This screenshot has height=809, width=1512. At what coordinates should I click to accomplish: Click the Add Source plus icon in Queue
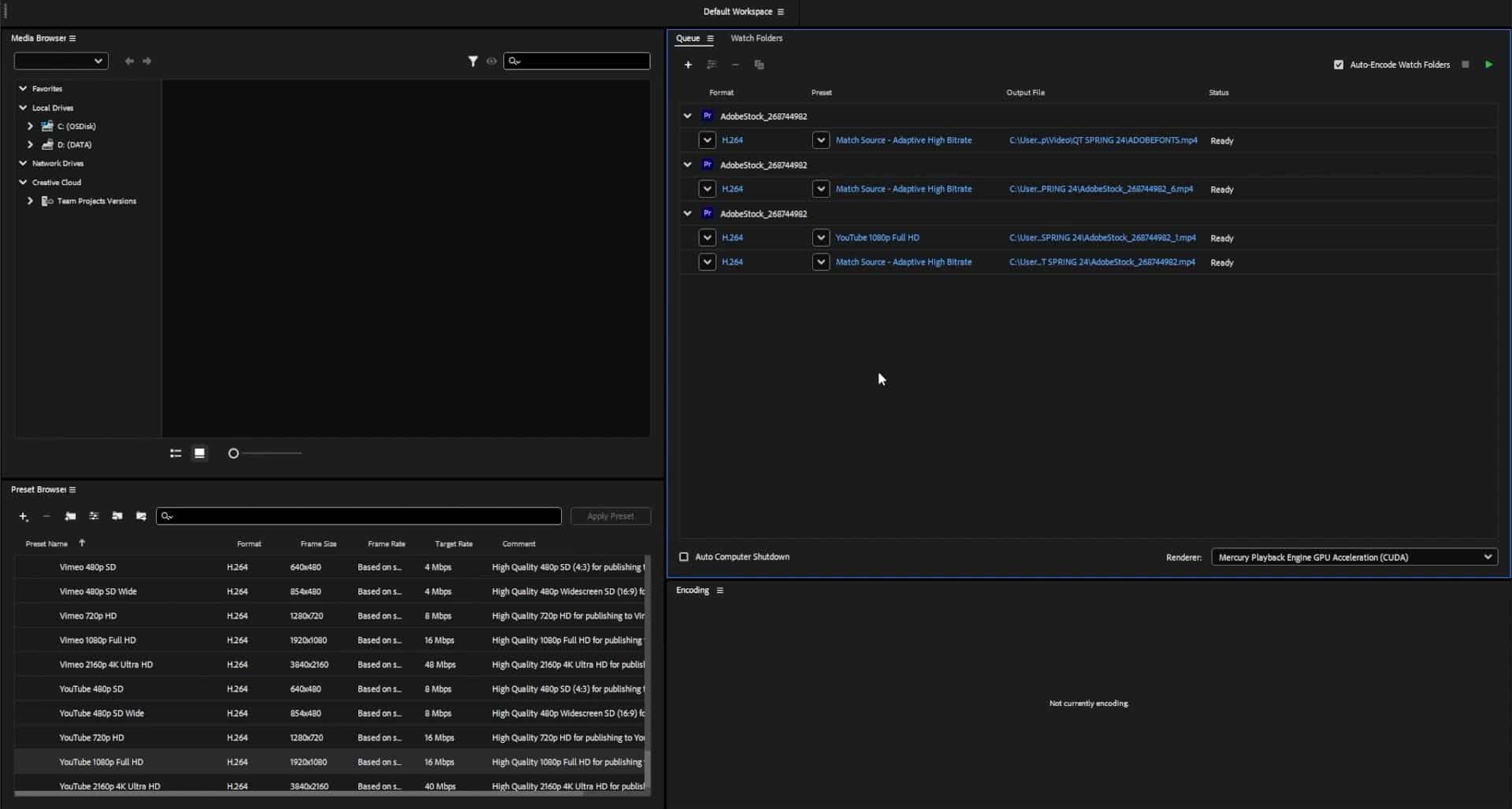tap(688, 65)
